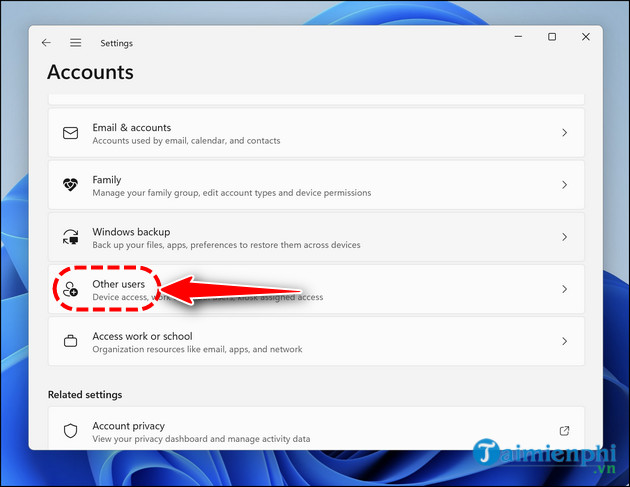Close the Settings window
Screen dimensions: 630x487
pyautogui.click(x=586, y=37)
